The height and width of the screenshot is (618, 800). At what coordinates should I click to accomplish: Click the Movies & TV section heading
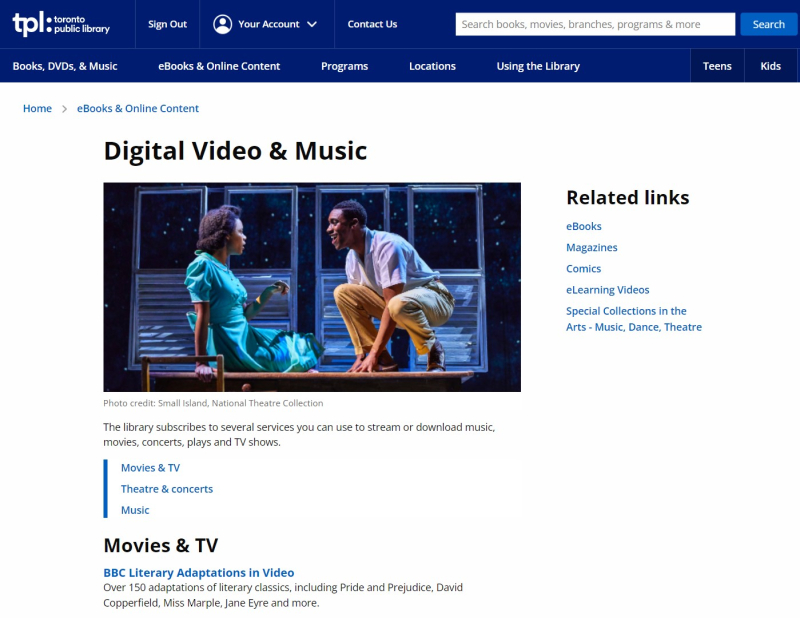(x=161, y=545)
